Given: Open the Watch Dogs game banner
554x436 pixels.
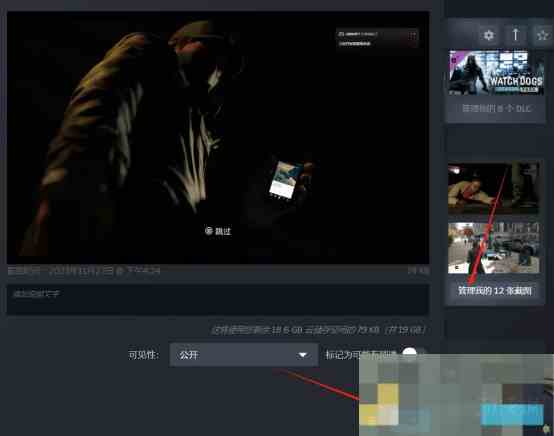Looking at the screenshot, I should [496, 73].
